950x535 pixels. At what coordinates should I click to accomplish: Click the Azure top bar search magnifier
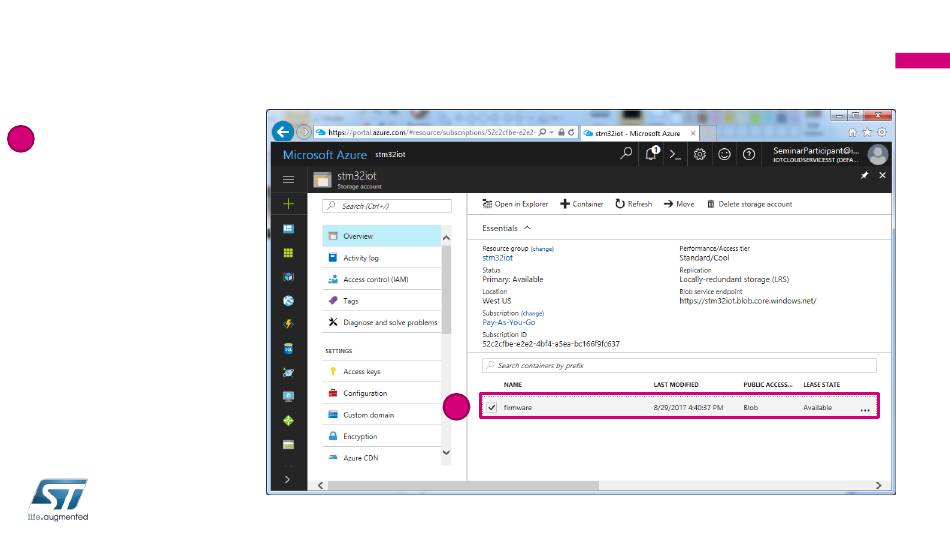click(626, 154)
